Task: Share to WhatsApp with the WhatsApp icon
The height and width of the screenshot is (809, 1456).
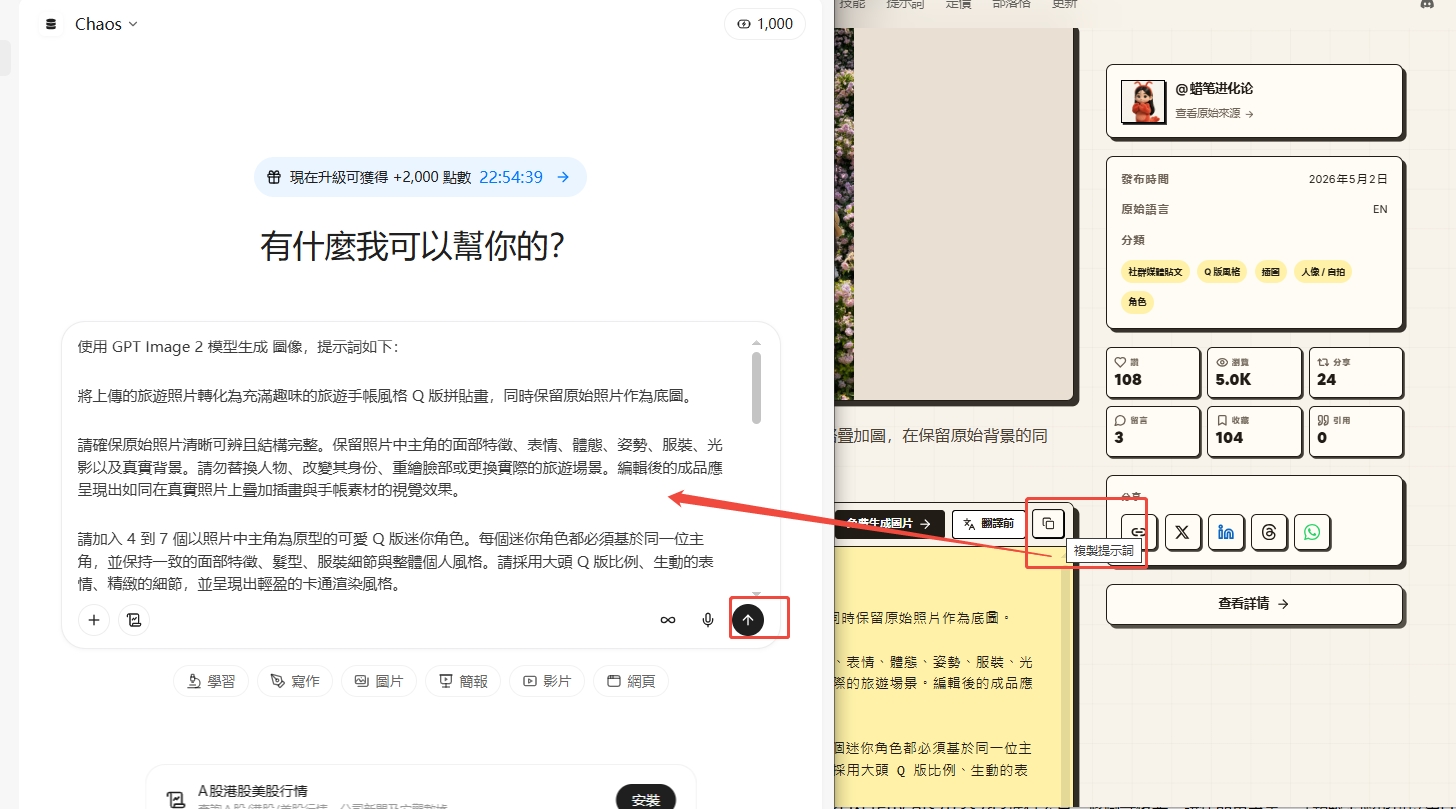Action: point(1312,532)
